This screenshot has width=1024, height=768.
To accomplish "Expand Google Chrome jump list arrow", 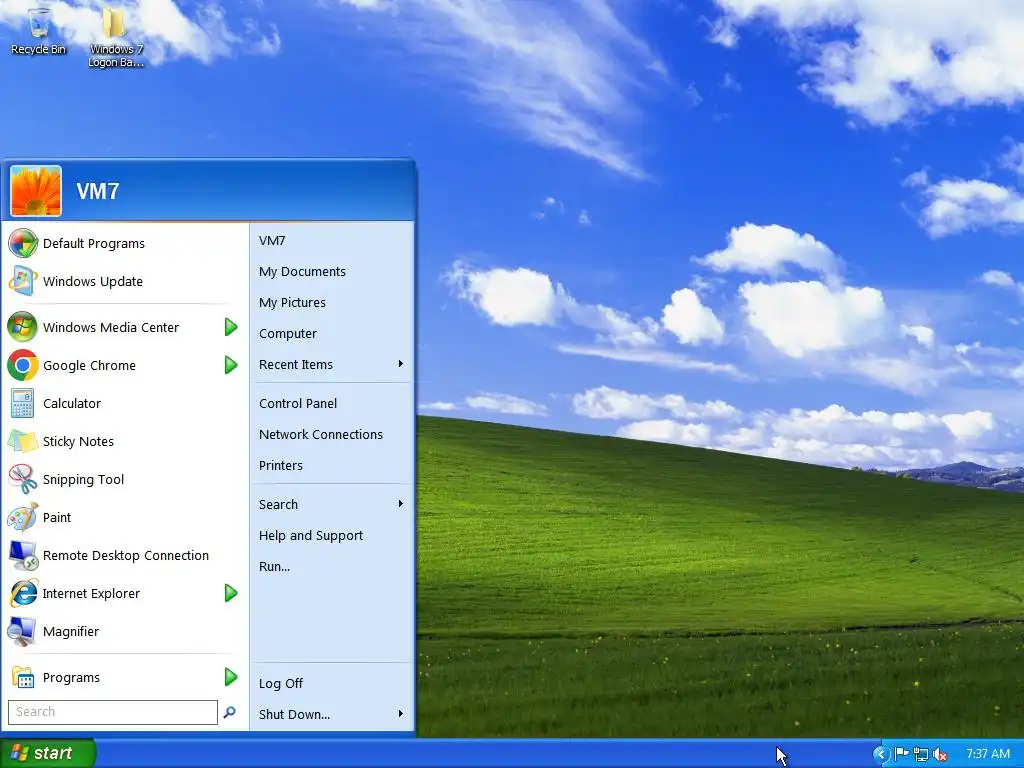I will [231, 365].
